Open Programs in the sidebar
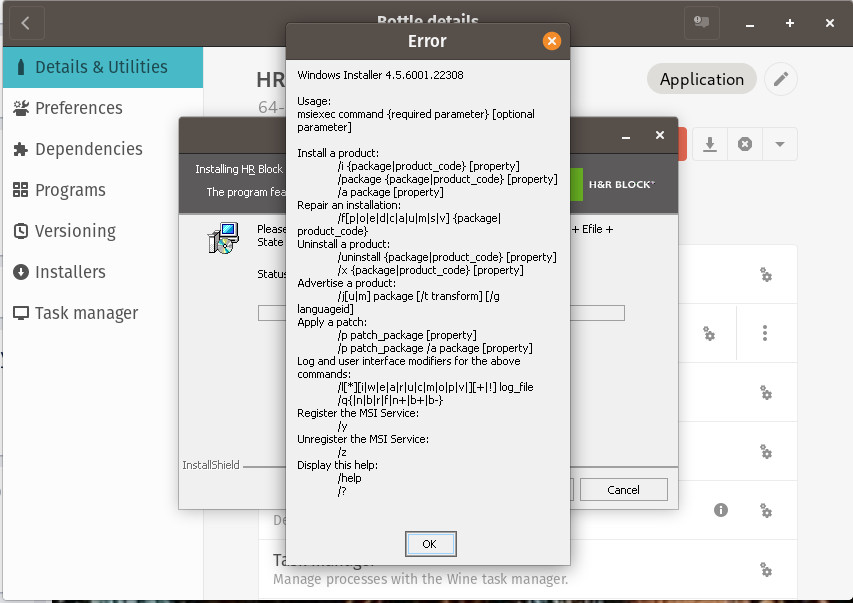This screenshot has width=853, height=603. 103,190
